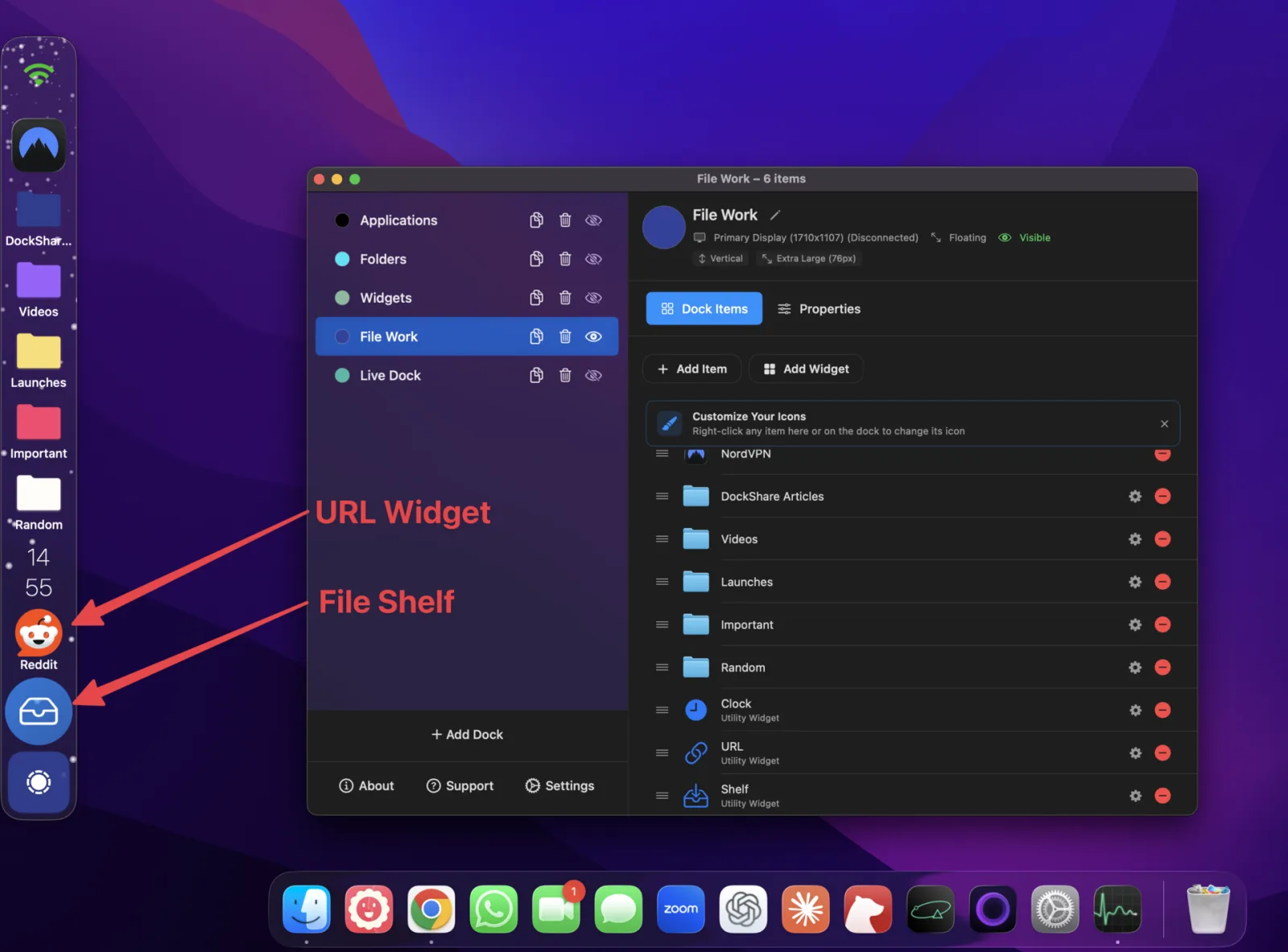Click the rename pencil next to File Work
The width and height of the screenshot is (1288, 952).
click(775, 215)
